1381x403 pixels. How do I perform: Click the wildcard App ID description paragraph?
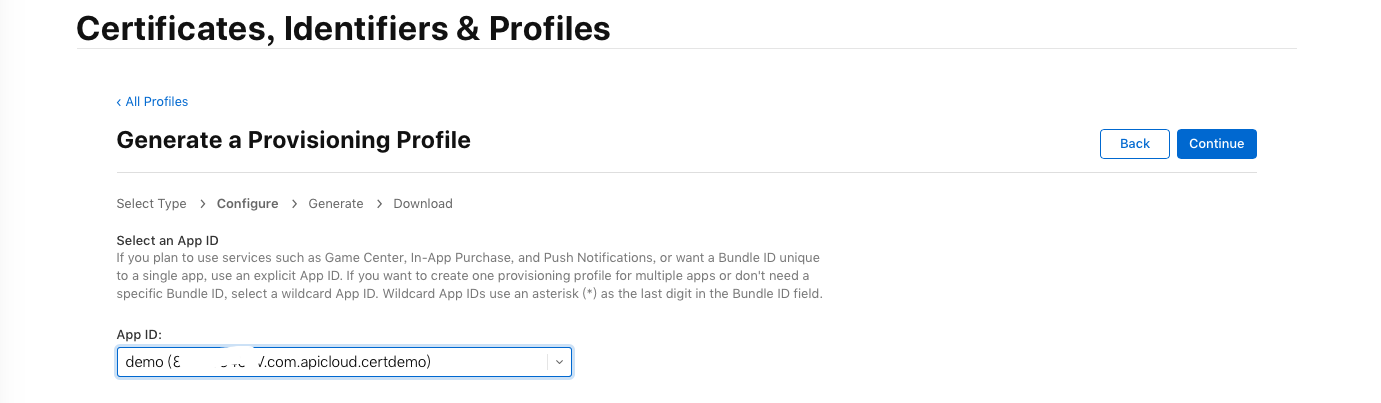(x=469, y=276)
